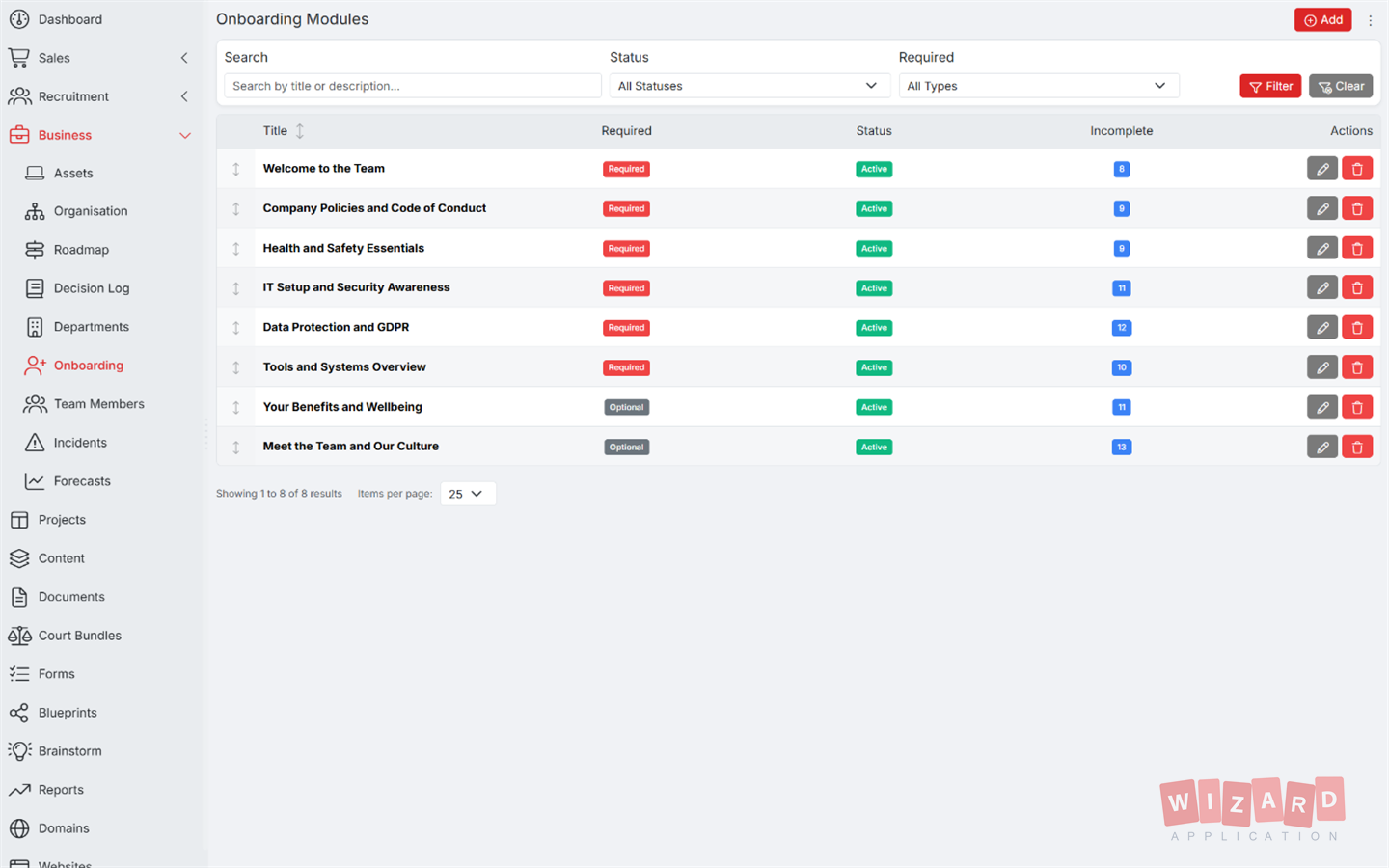Click Active status for Health and Safety Essentials

pyautogui.click(x=874, y=248)
